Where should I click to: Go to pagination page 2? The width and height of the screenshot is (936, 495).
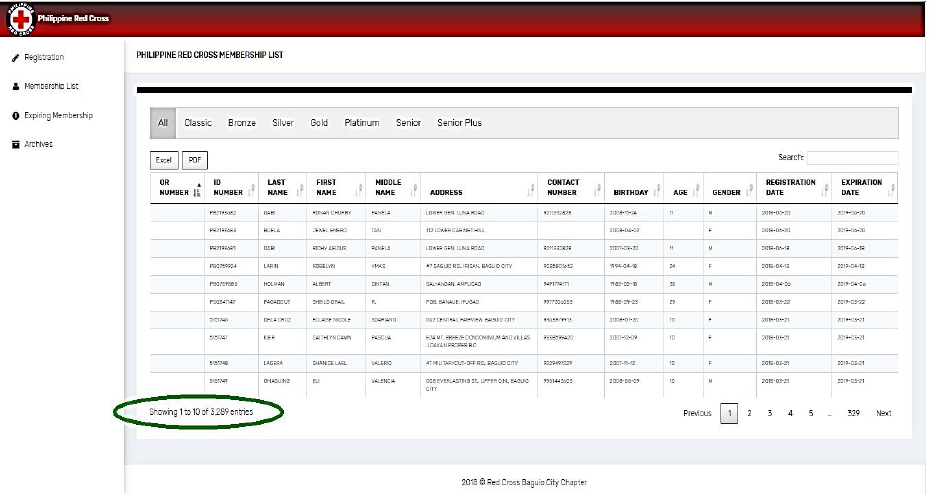pyautogui.click(x=749, y=413)
